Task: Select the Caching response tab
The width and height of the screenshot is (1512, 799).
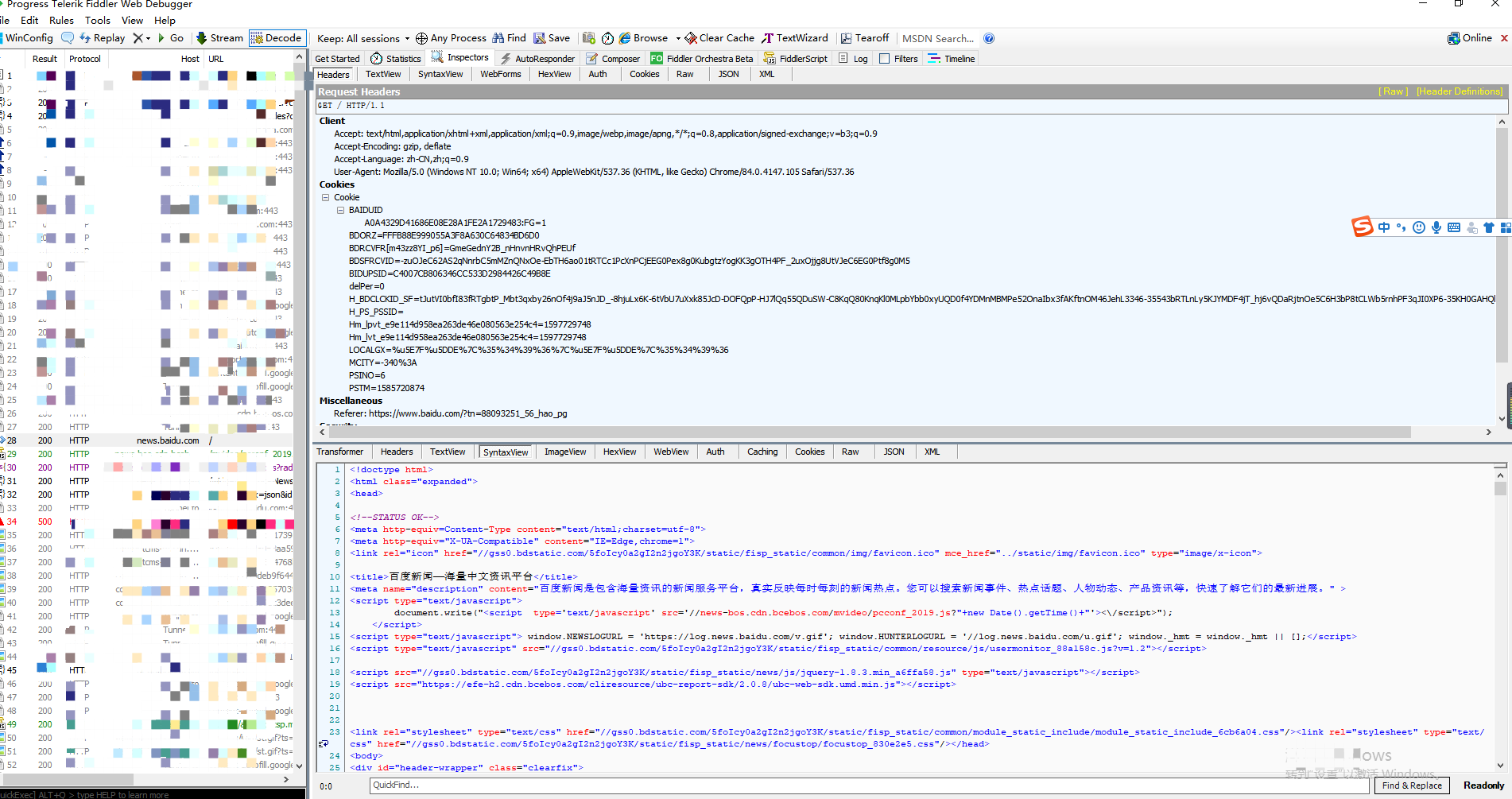Action: click(762, 452)
